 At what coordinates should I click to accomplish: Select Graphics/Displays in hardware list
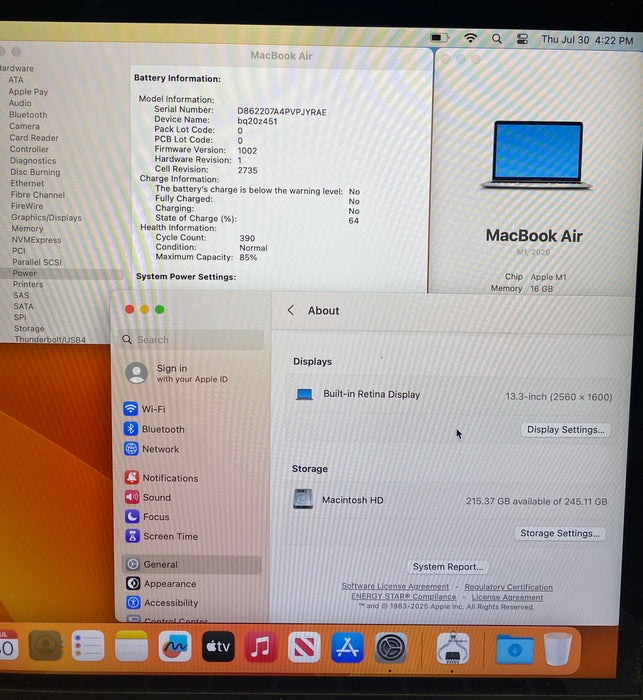46,217
